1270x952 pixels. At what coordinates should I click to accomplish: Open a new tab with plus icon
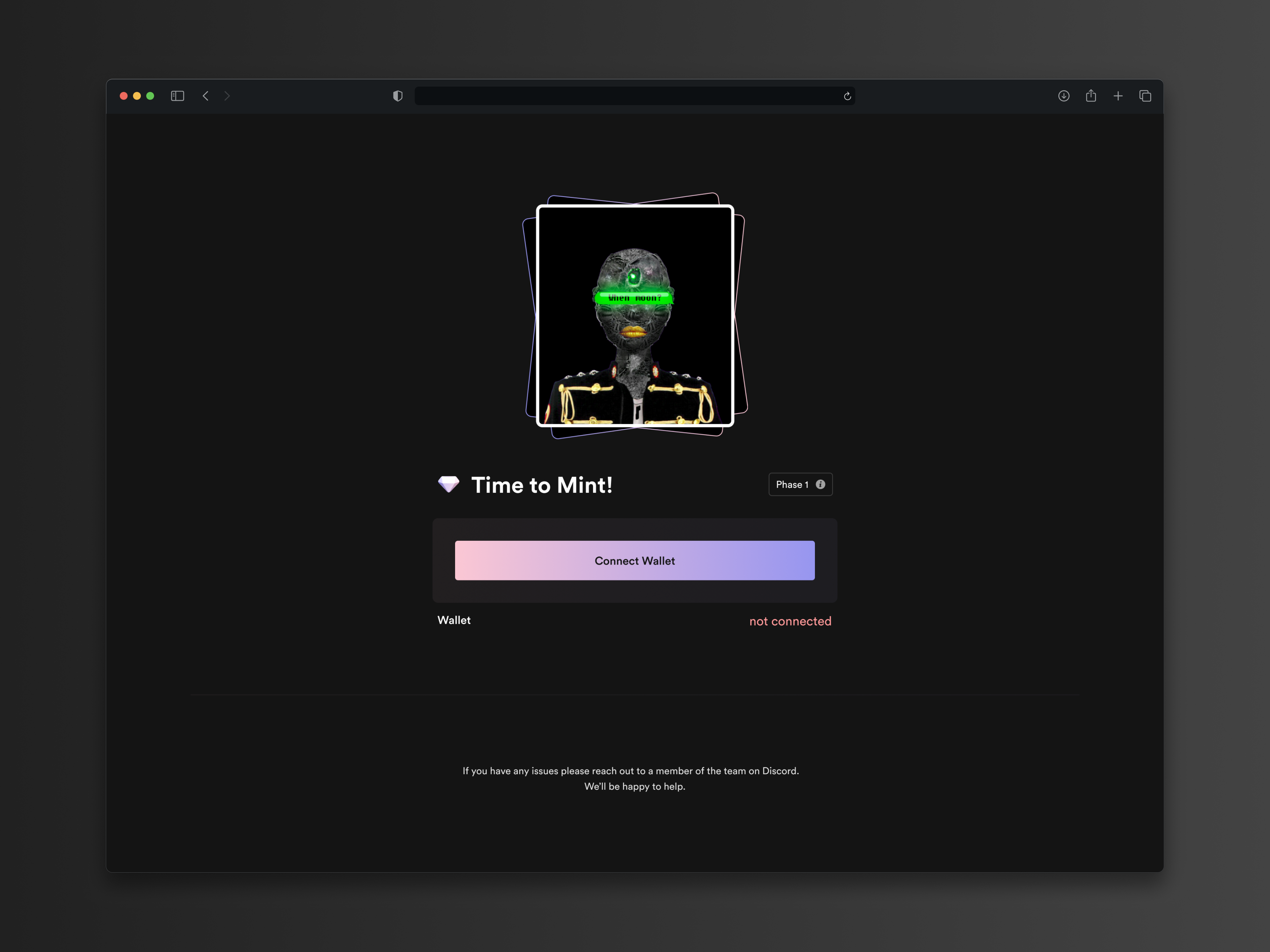click(x=1118, y=96)
